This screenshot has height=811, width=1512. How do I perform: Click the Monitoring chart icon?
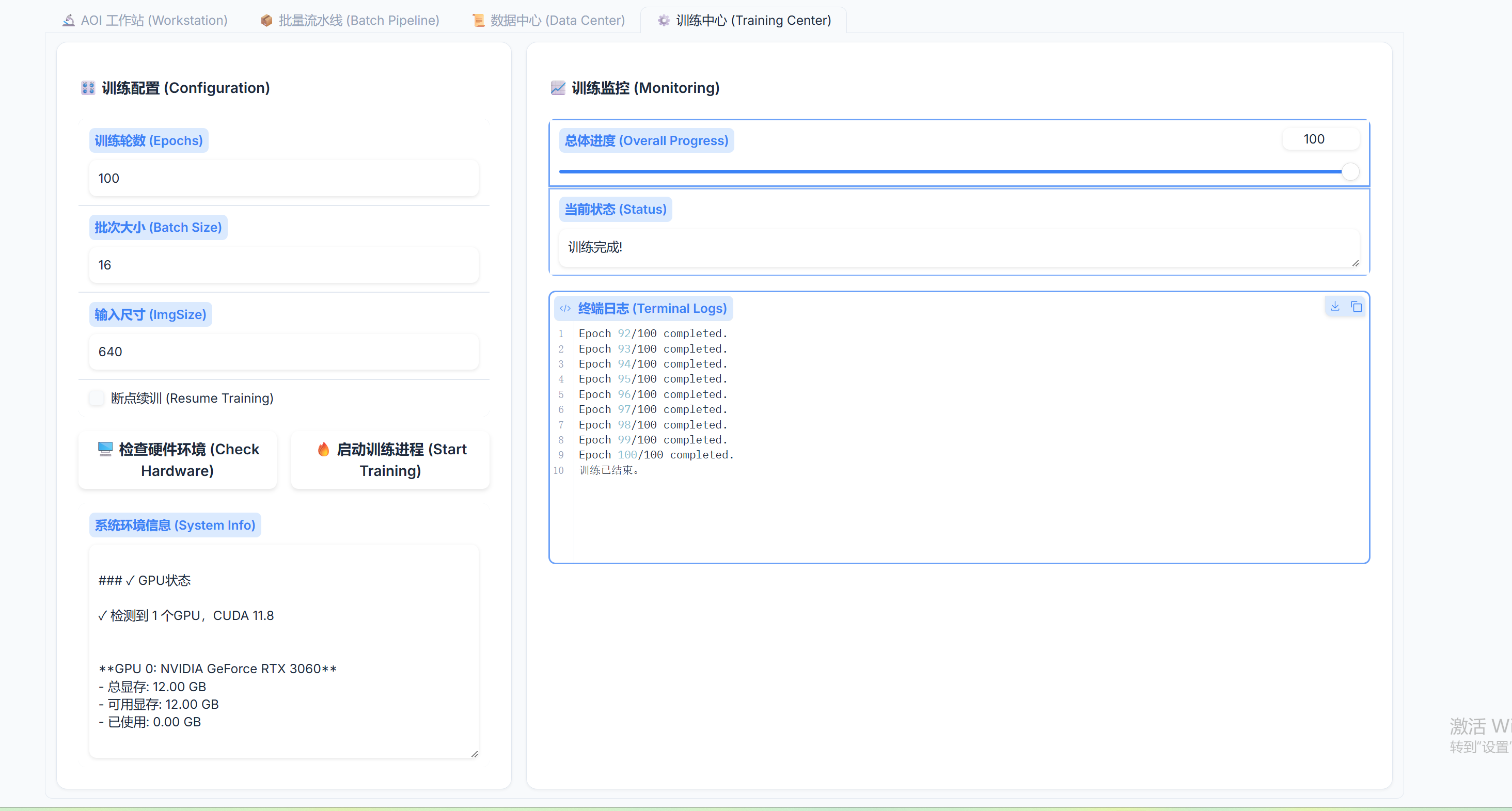point(558,88)
